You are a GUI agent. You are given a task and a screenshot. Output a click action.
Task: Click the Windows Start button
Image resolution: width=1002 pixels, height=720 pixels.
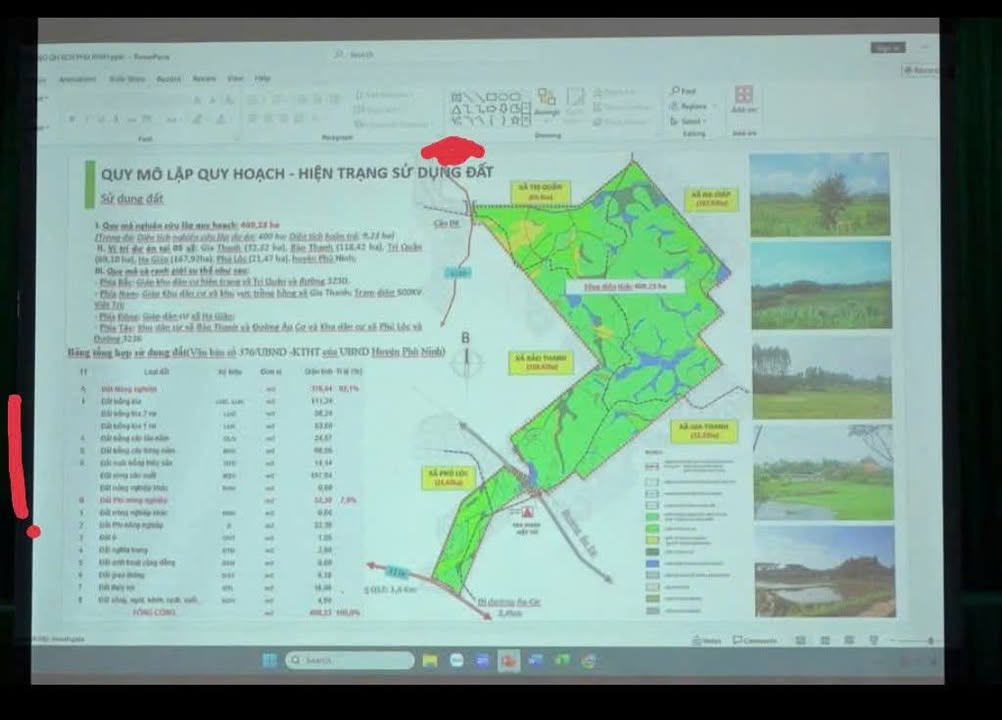(x=270, y=660)
